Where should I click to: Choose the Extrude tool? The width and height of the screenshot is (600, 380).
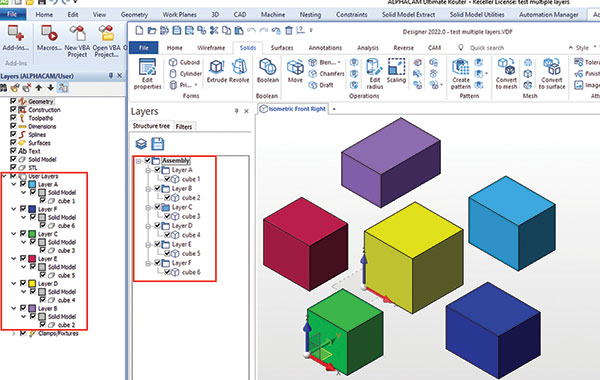point(217,71)
